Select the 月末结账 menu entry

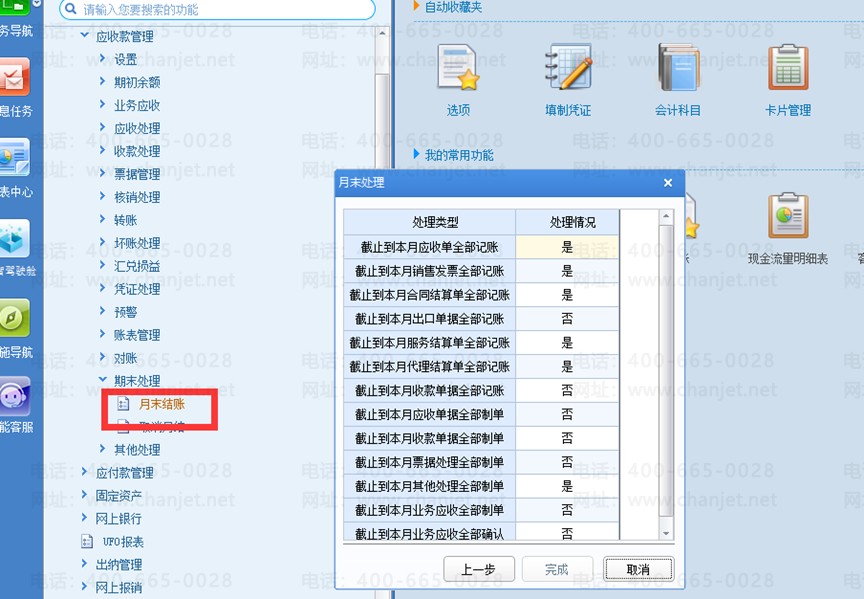click(161, 404)
